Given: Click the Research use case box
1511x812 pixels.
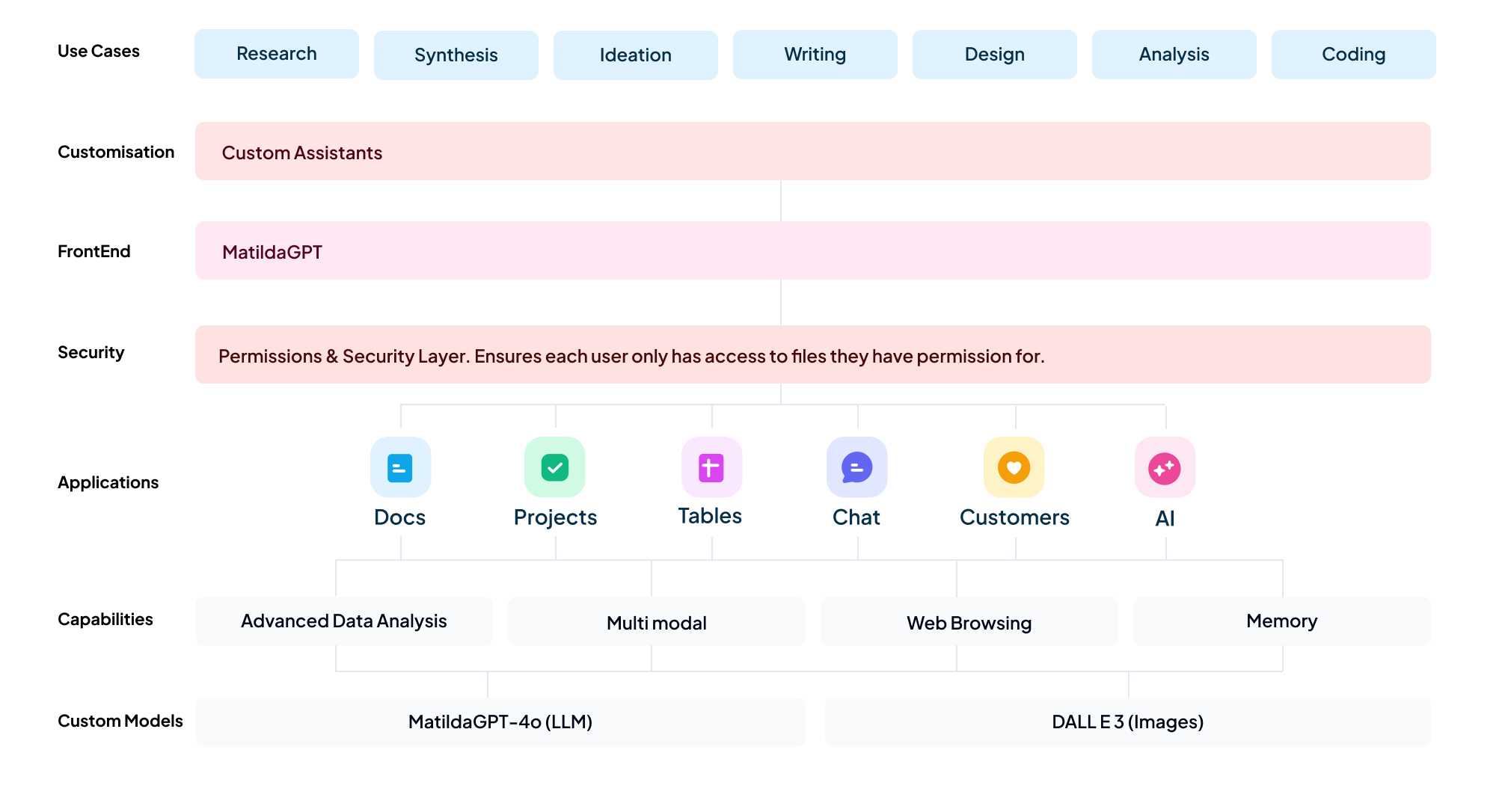Looking at the screenshot, I should pos(277,54).
